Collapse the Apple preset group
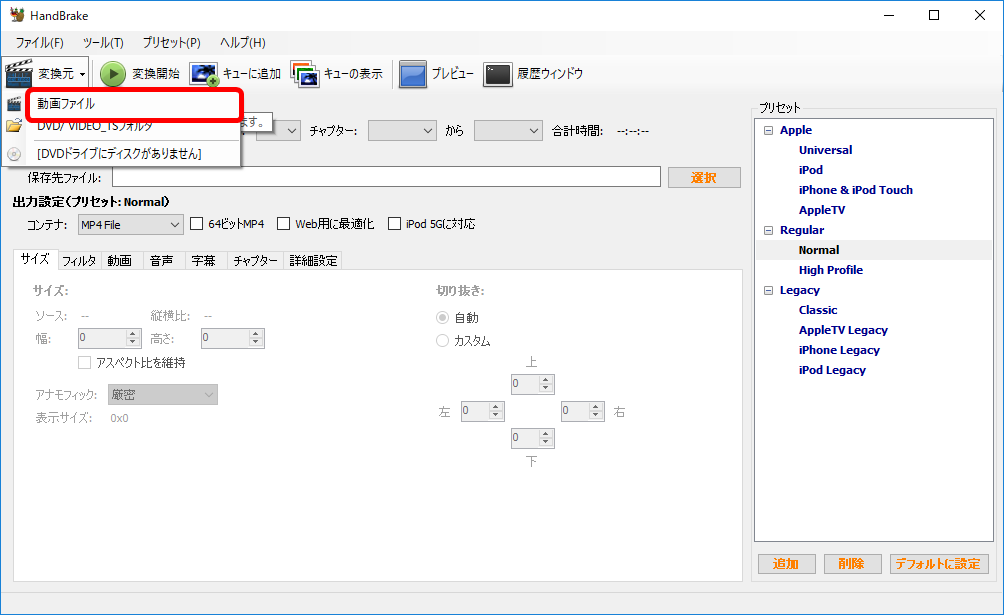 point(768,130)
